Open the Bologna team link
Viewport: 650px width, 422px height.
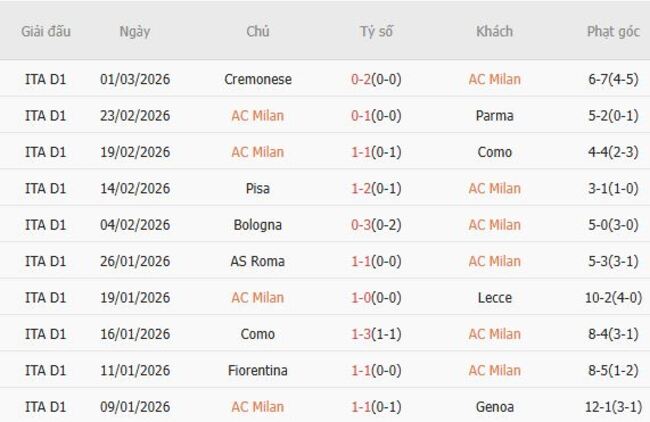pos(258,225)
